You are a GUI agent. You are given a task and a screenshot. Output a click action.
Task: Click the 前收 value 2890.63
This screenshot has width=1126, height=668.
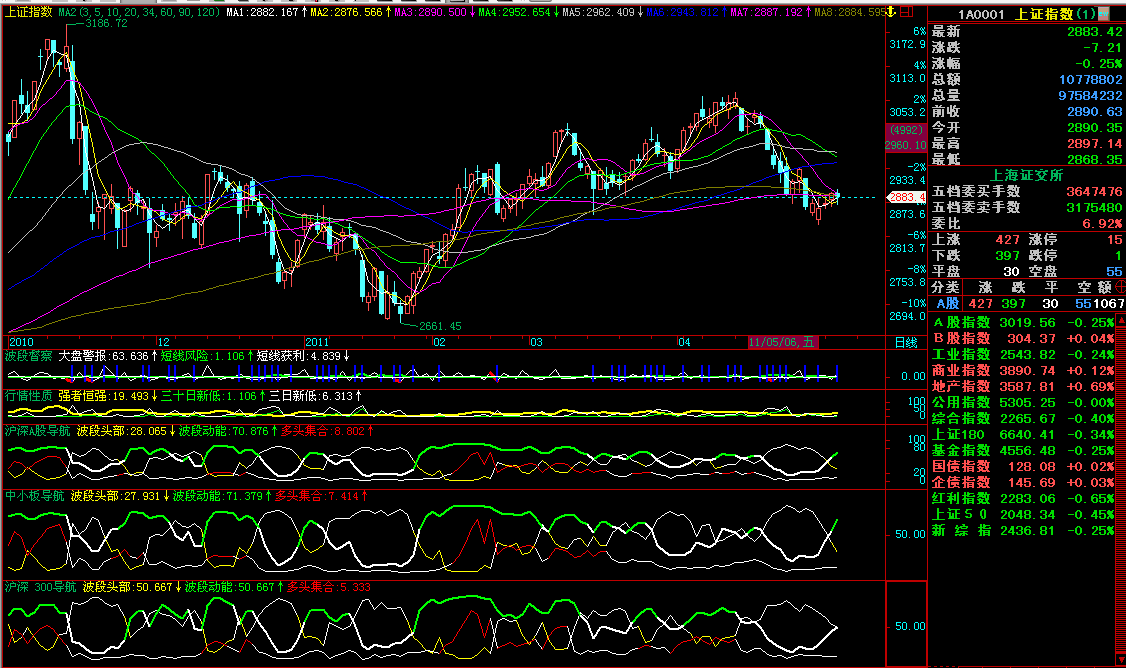[1094, 111]
